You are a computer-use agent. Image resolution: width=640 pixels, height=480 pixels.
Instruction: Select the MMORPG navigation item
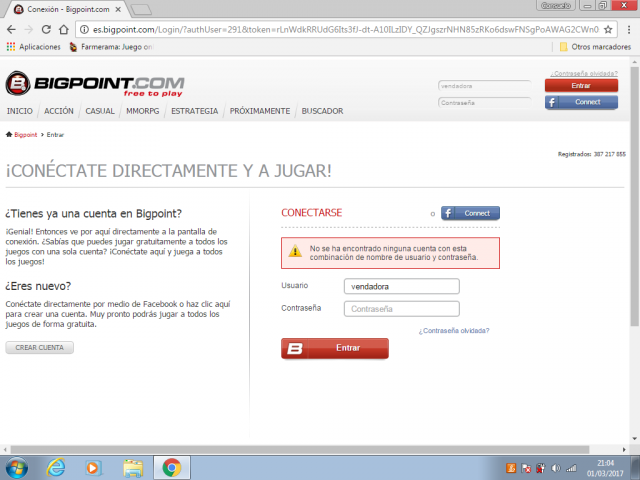pyautogui.click(x=143, y=111)
